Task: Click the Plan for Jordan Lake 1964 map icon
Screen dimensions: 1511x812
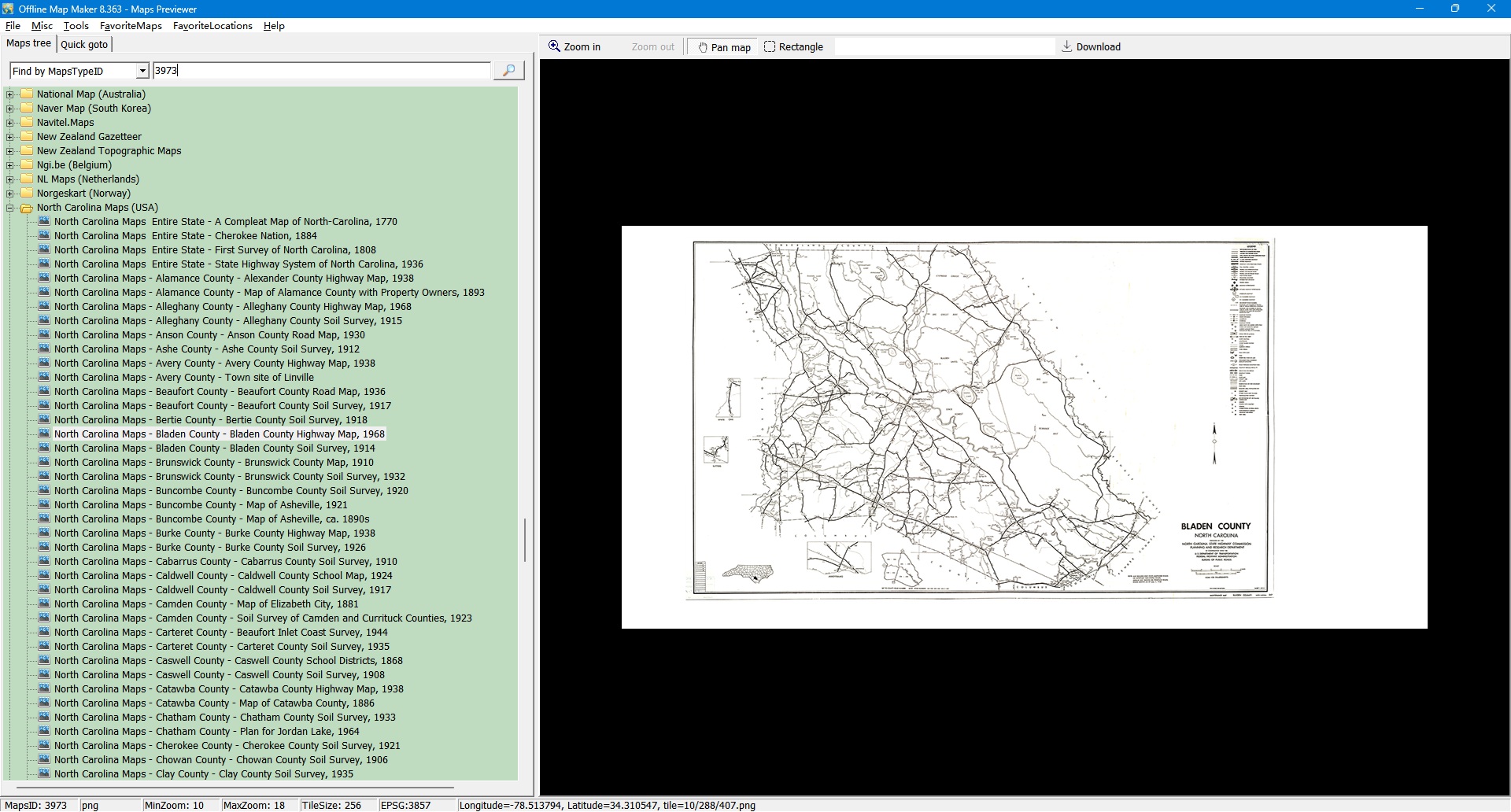Action: coord(44,732)
